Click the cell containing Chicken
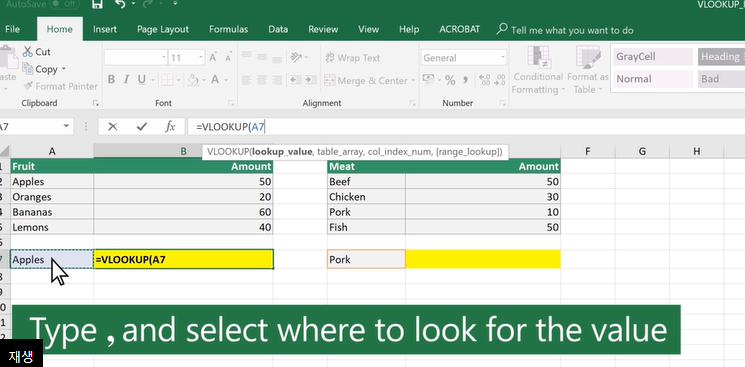The height and width of the screenshot is (367, 745). tap(366, 197)
